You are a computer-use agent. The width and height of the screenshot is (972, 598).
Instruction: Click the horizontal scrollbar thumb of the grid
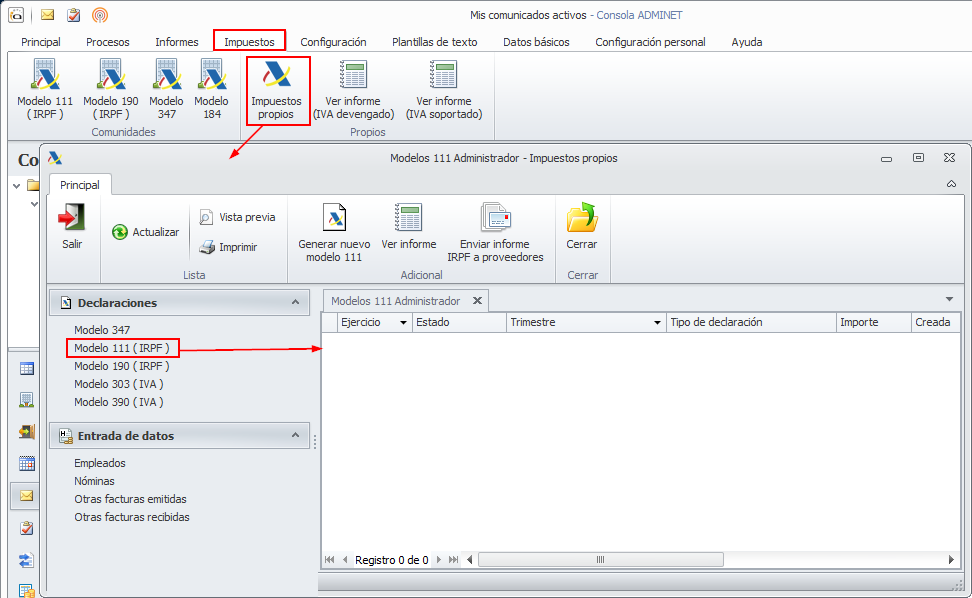(x=601, y=560)
